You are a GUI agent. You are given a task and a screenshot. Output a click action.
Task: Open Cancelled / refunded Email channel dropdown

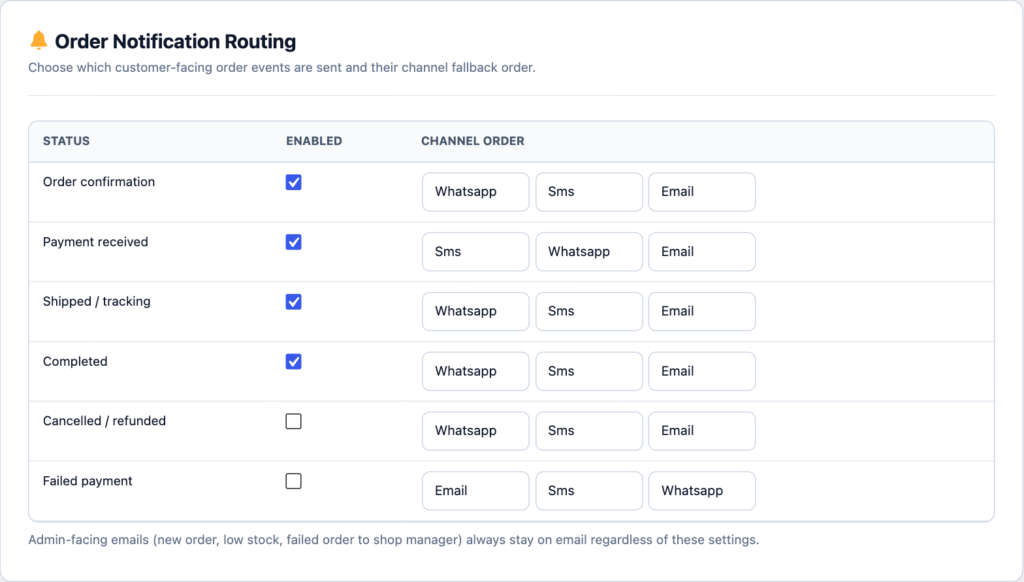(x=702, y=431)
